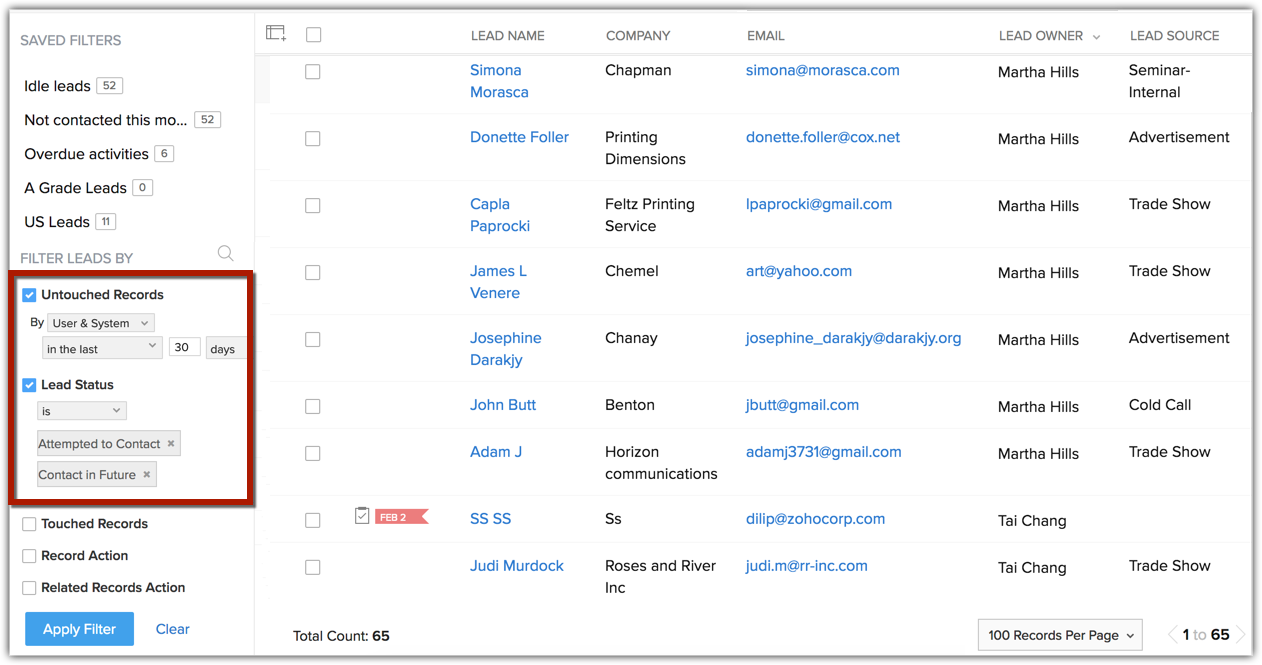Click the create new table view icon
Viewport: 1262px width, 665px height.
pyautogui.click(x=275, y=32)
